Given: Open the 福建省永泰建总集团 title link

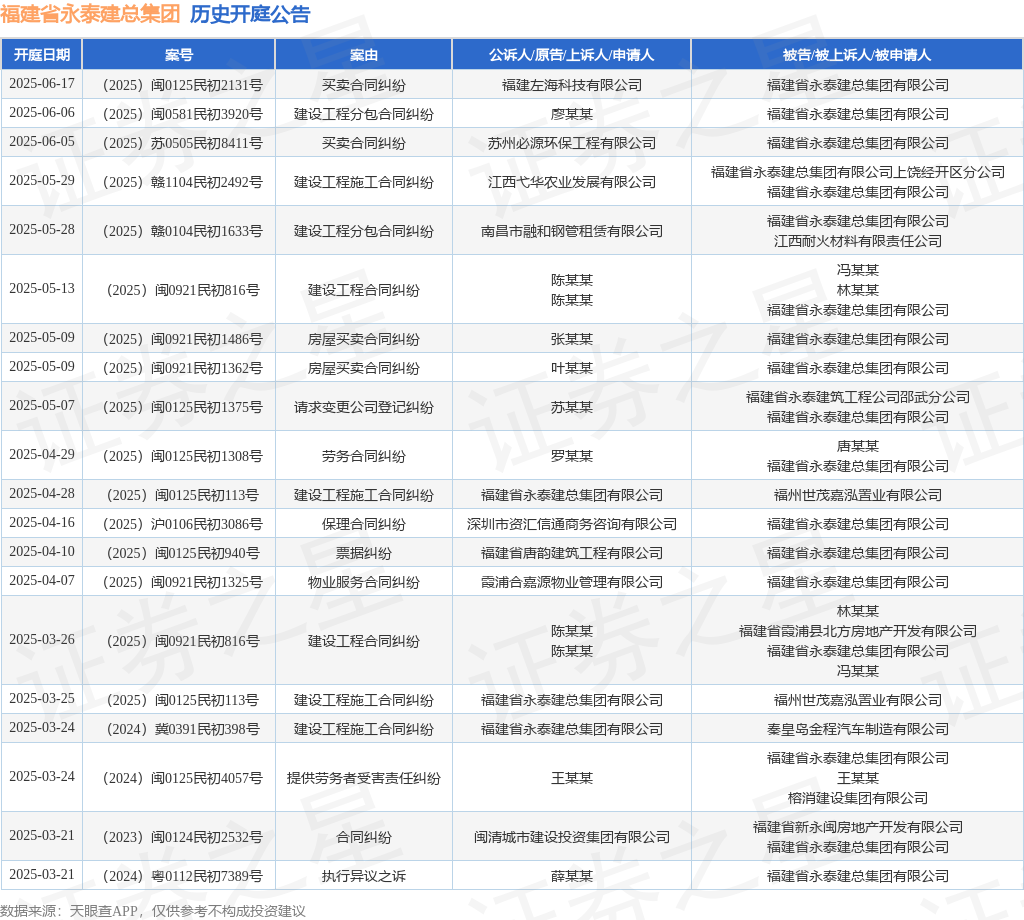Looking at the screenshot, I should [90, 14].
